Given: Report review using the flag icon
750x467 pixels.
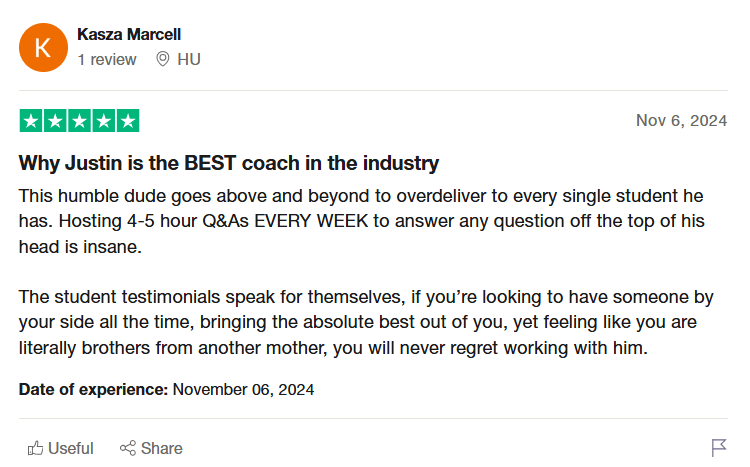Looking at the screenshot, I should click(x=719, y=448).
